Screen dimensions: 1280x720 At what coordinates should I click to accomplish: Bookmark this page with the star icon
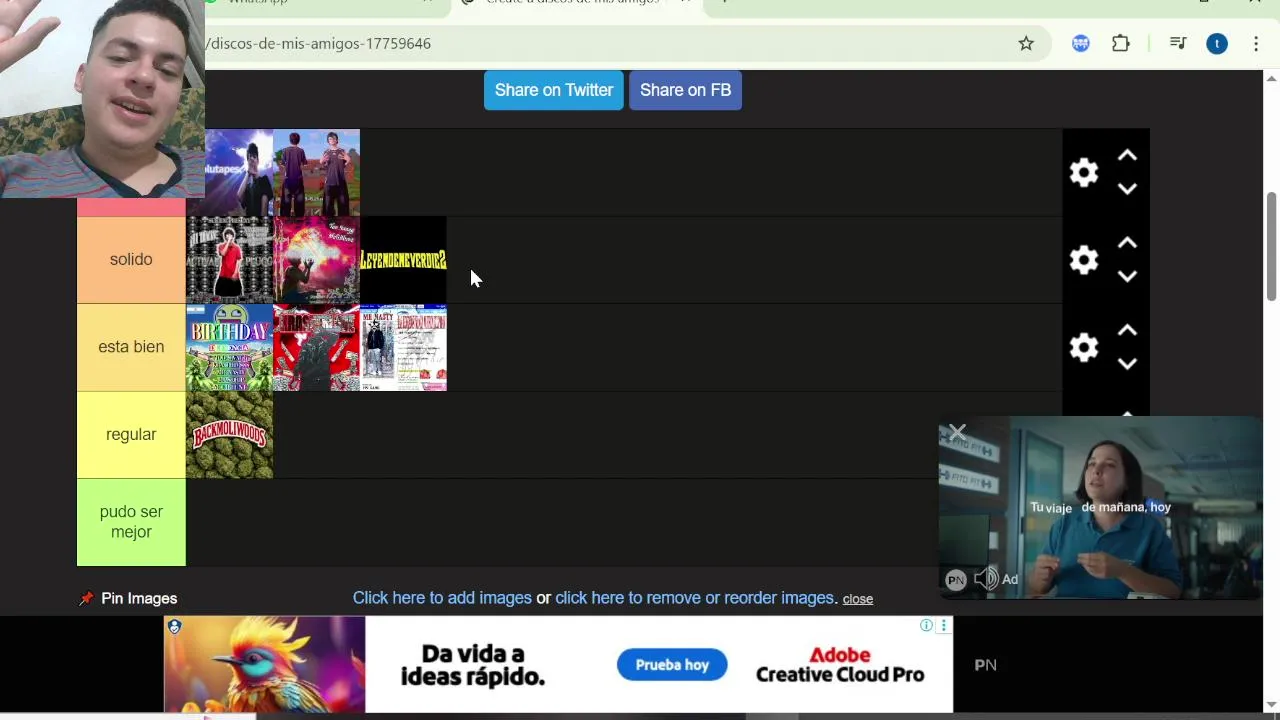point(1026,43)
